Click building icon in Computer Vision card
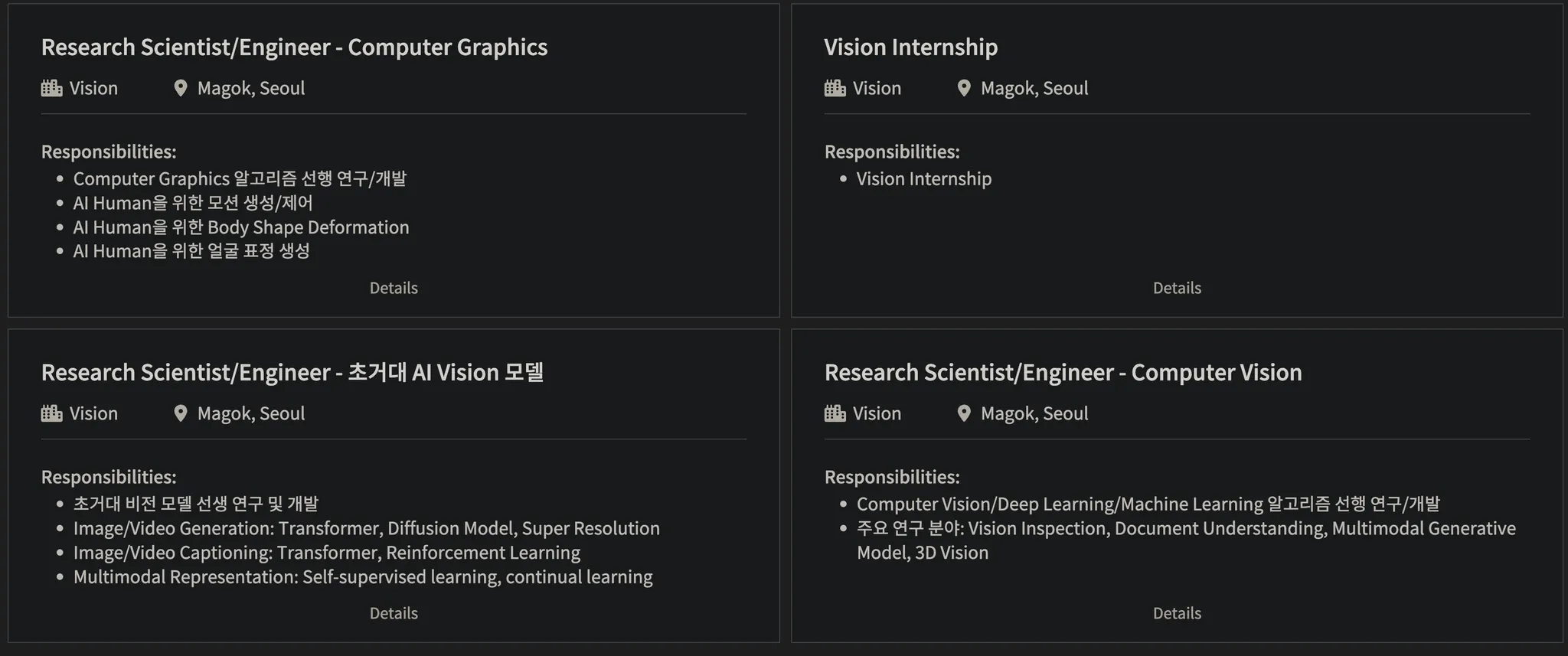The height and width of the screenshot is (656, 1568). 835,413
